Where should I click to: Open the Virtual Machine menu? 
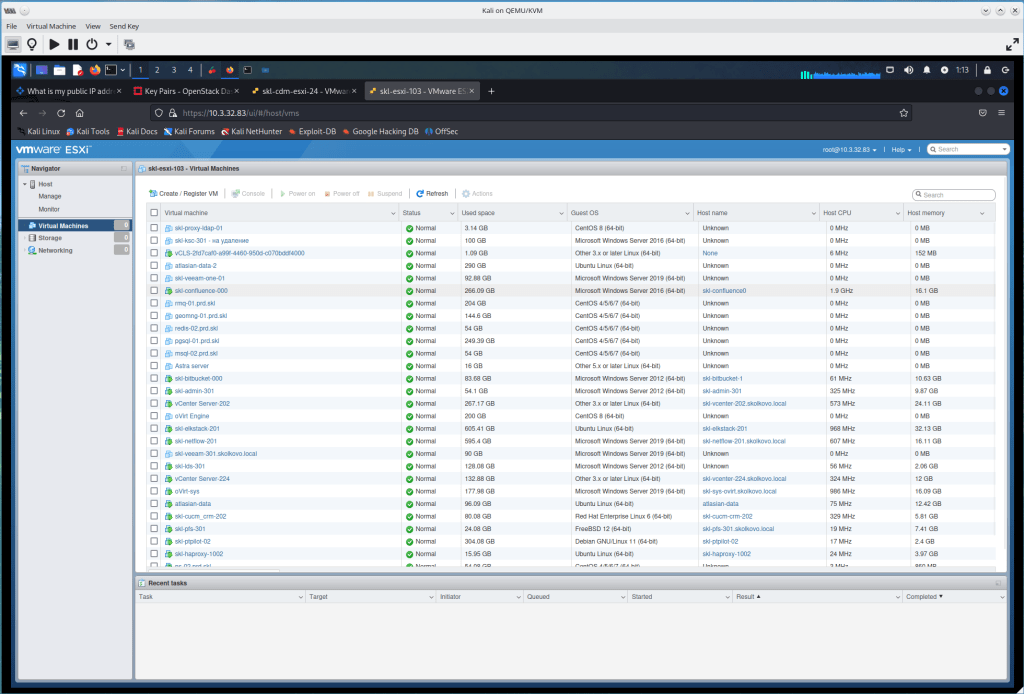(x=52, y=25)
